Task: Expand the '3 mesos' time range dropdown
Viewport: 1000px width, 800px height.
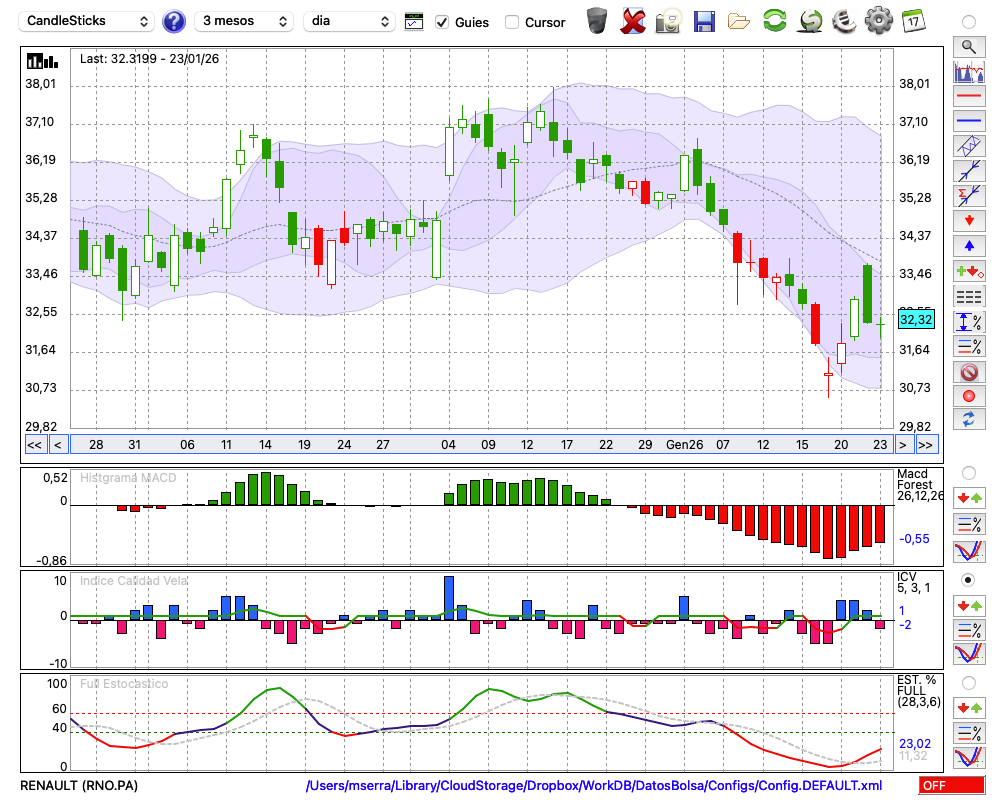Action: [x=244, y=21]
